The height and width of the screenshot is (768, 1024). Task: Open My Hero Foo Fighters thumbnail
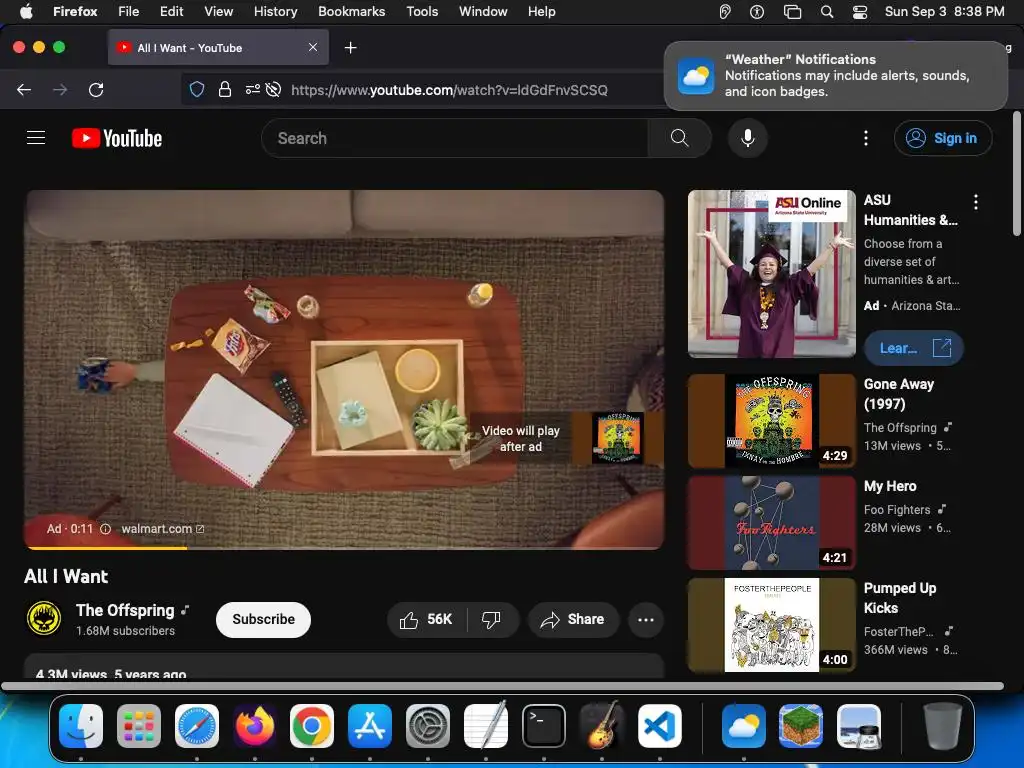[771, 522]
